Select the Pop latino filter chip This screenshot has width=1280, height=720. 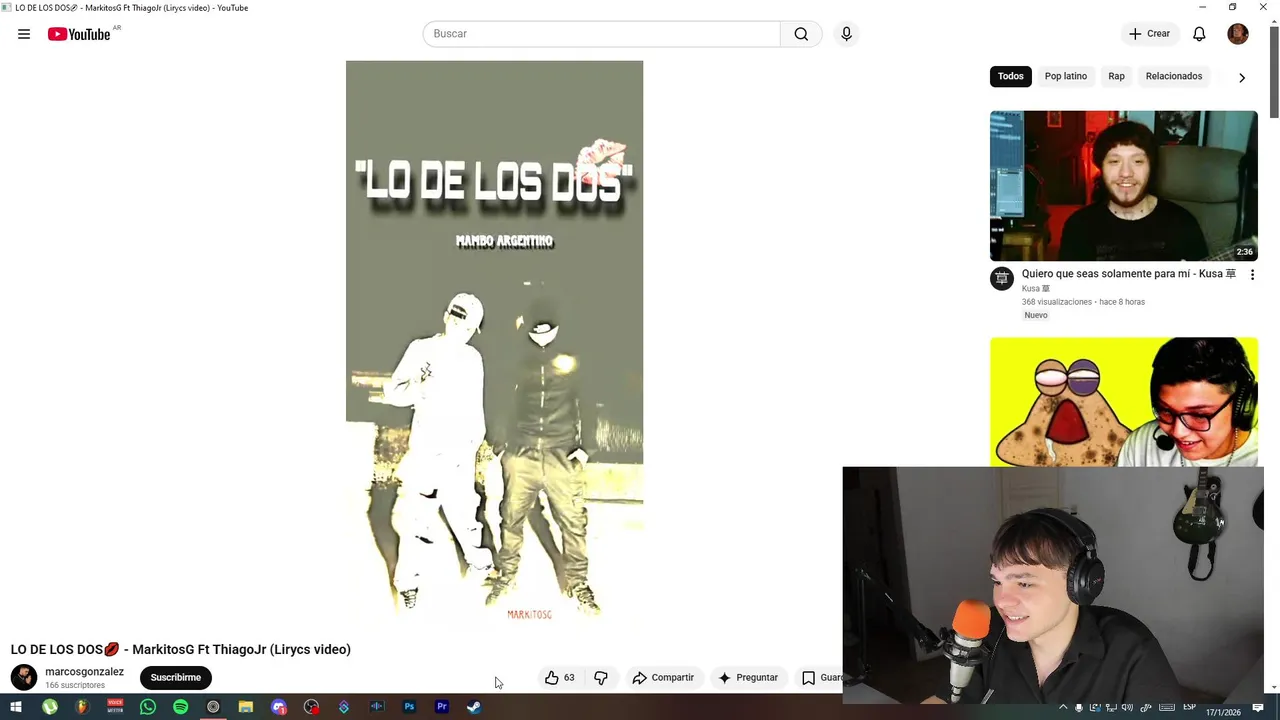[x=1066, y=76]
